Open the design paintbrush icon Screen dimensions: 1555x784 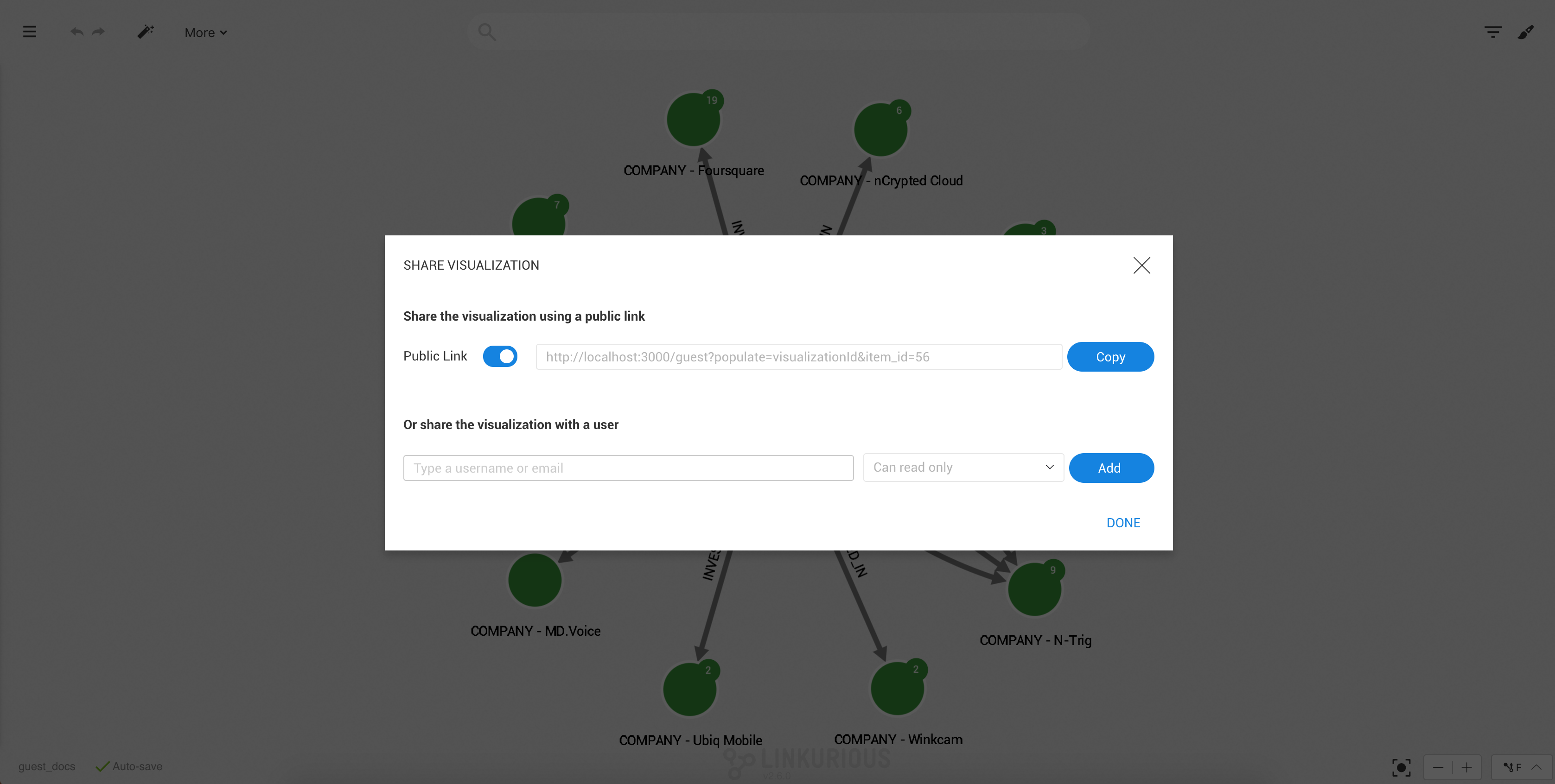click(x=1525, y=32)
